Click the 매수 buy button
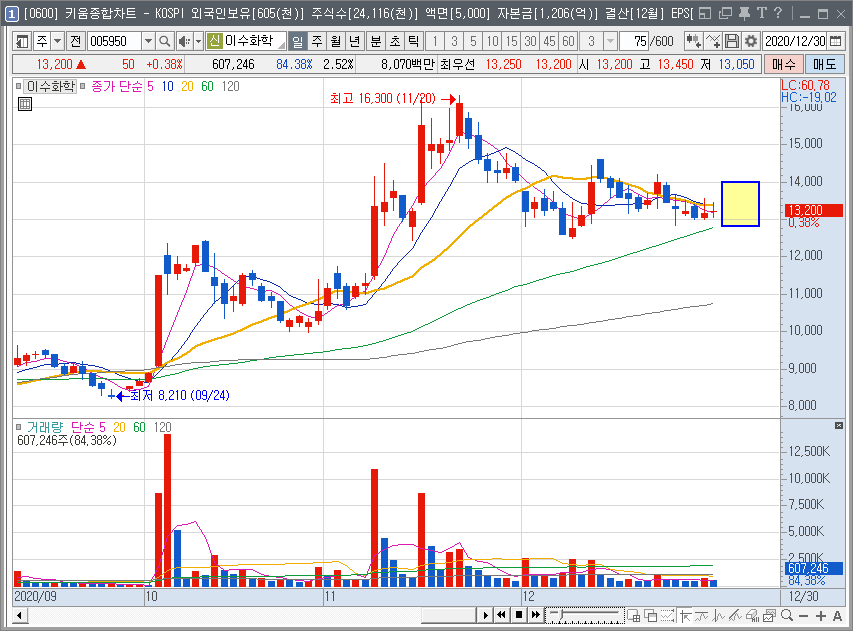853x631 pixels. pos(784,64)
